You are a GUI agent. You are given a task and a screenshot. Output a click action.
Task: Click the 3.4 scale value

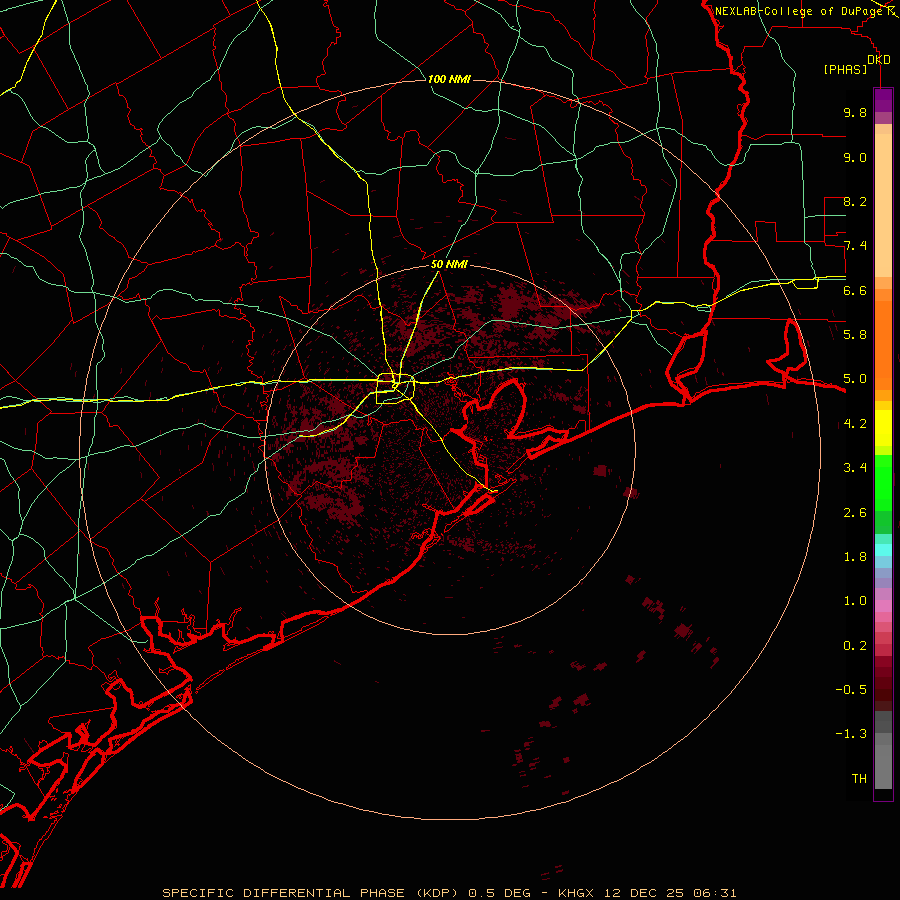[x=855, y=467]
